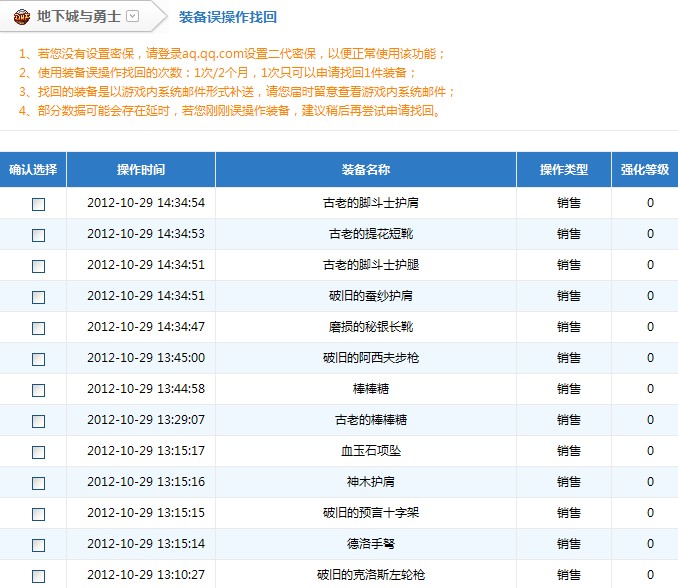Click the equipment name 破旧的克洛斯左轮枪
This screenshot has width=678, height=588.
coord(371,575)
